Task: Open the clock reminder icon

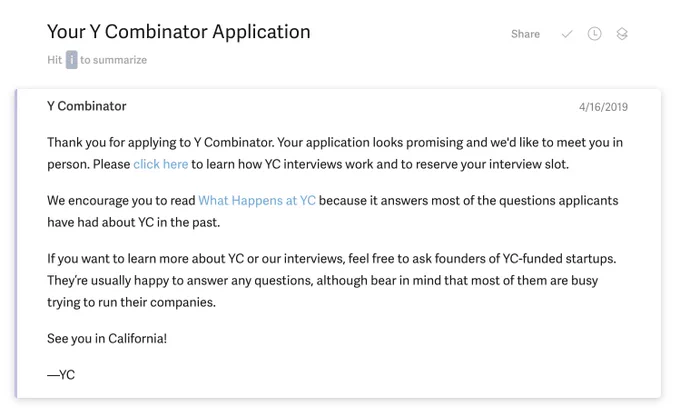Action: (x=594, y=34)
